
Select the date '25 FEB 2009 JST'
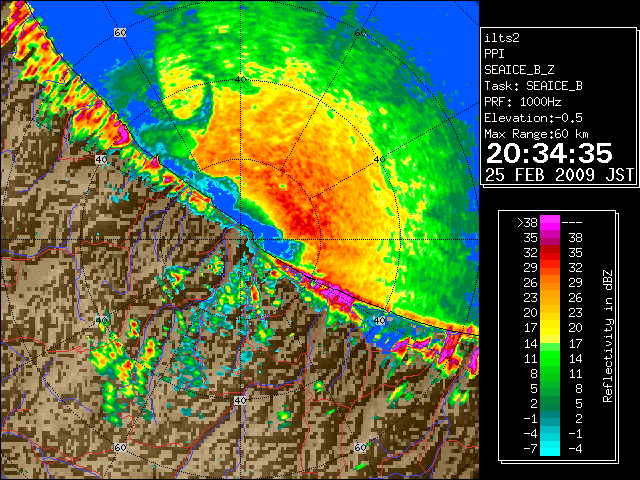[x=559, y=175]
